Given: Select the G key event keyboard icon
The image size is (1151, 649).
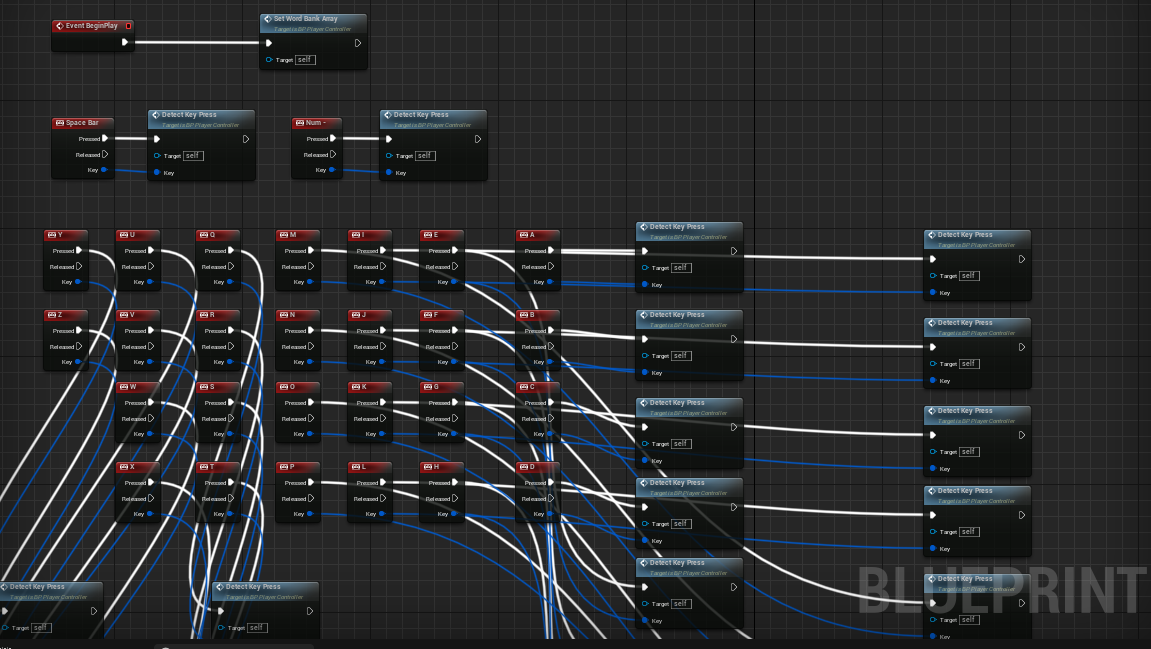Looking at the screenshot, I should [427, 387].
